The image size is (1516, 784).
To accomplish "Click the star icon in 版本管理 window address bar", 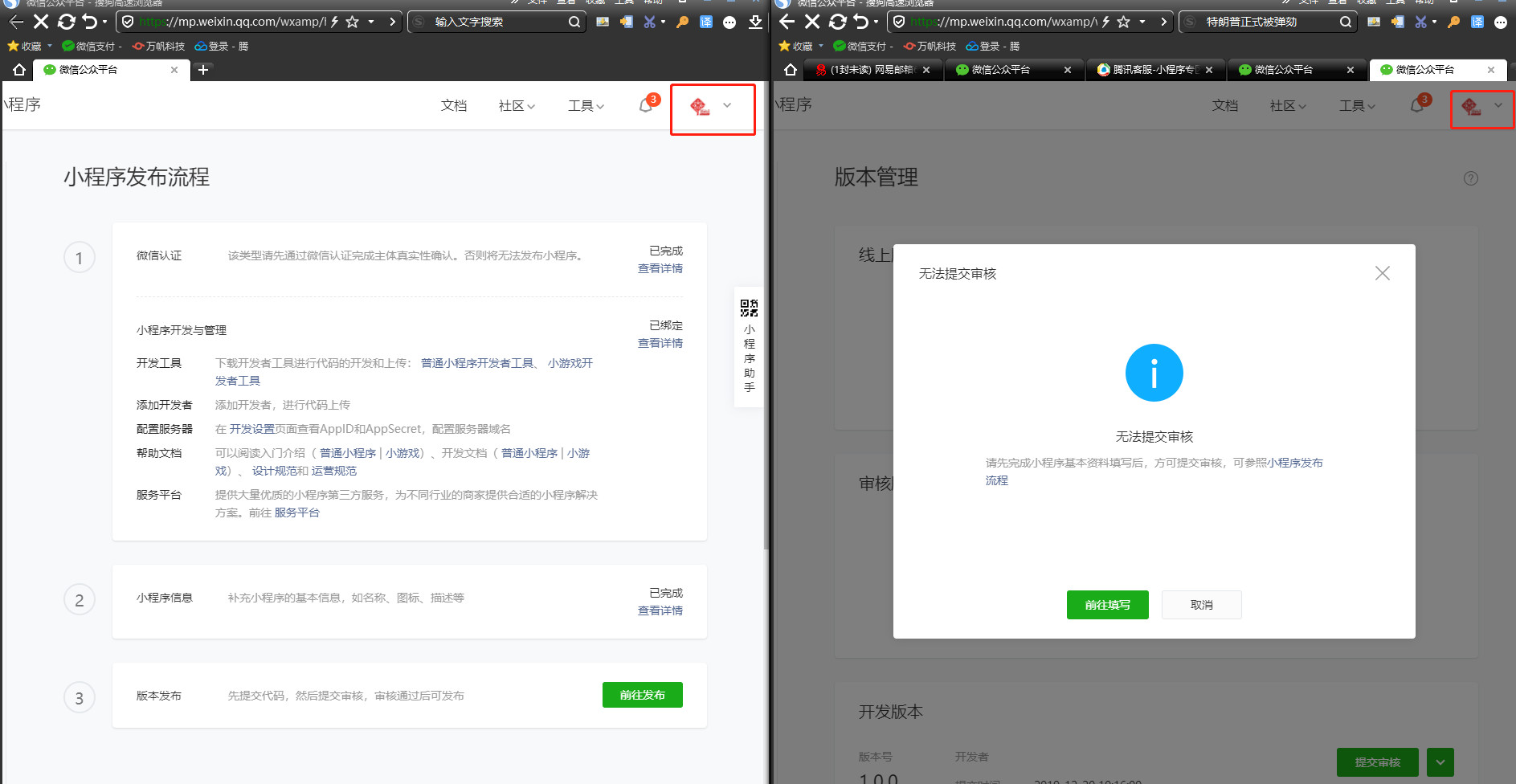I will tap(1123, 22).
